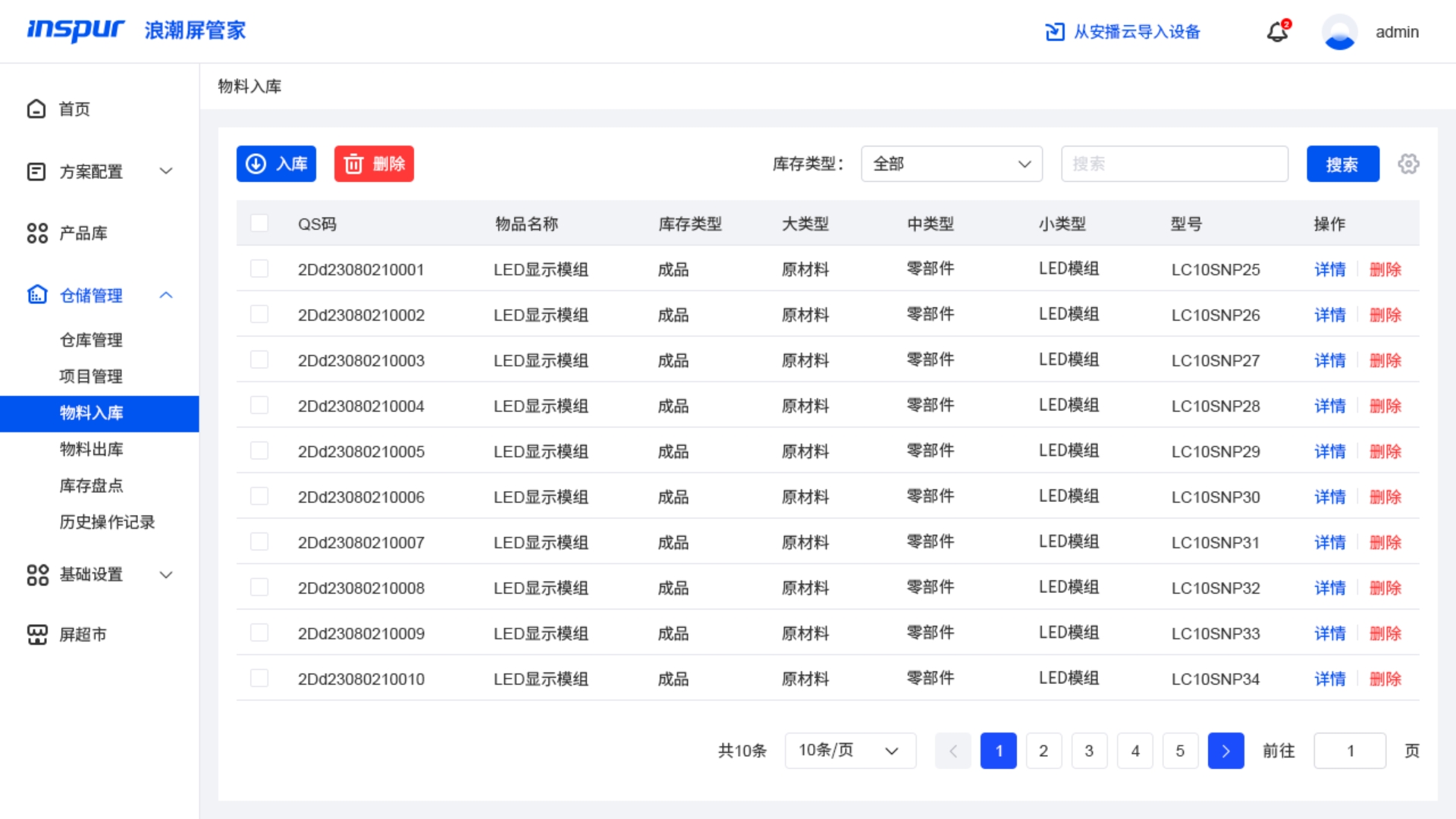Expand 基础设置 menu chevron
Screen dimensions: 1456x819
coord(166,575)
